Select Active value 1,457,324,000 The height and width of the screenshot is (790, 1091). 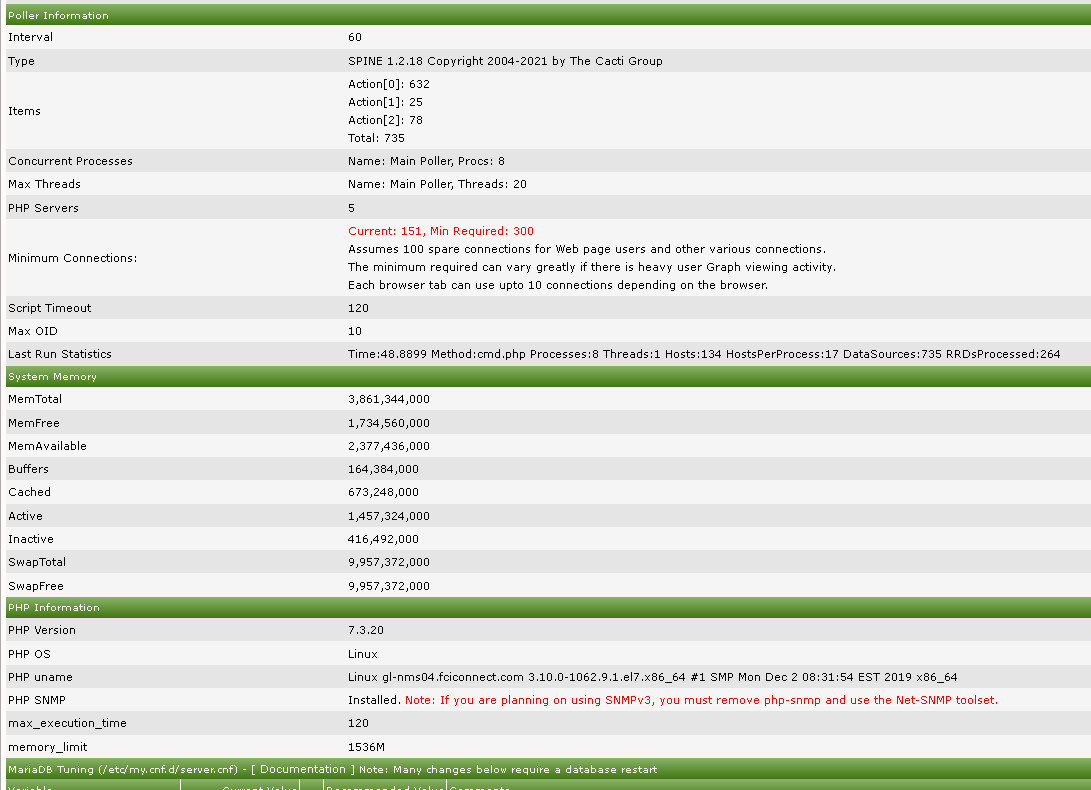pyautogui.click(x=389, y=516)
